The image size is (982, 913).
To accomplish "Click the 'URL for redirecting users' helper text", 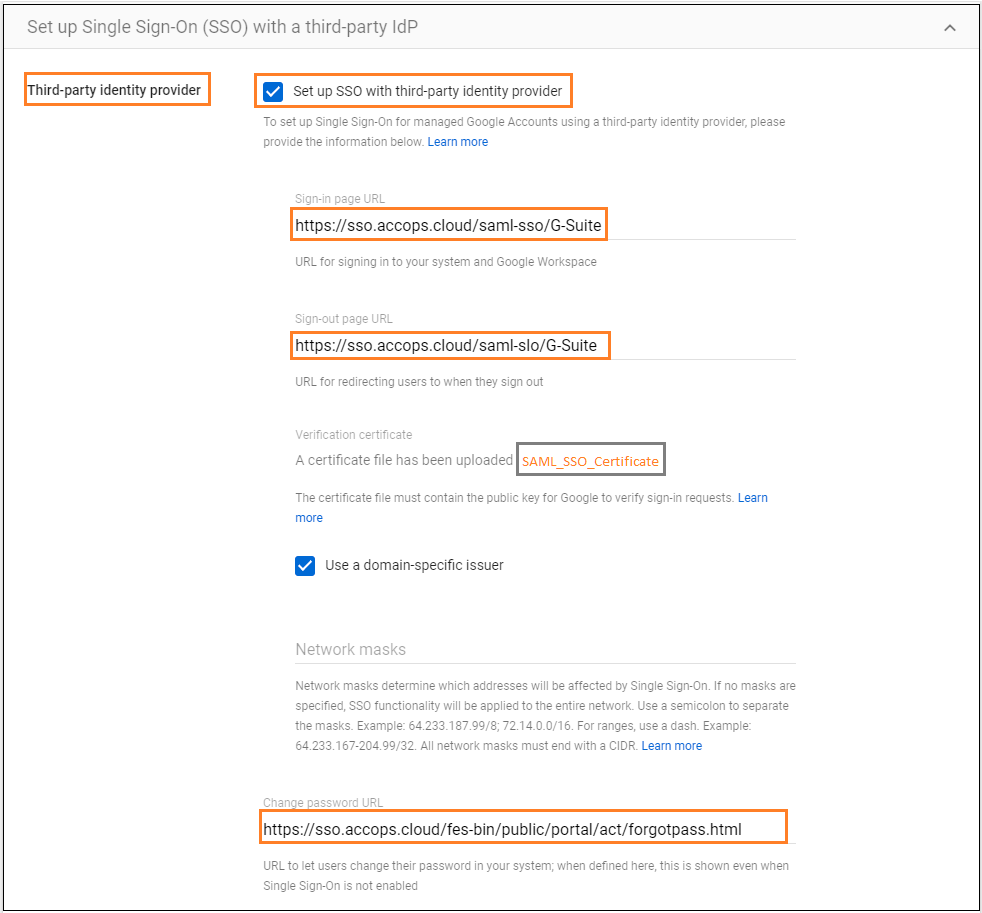I will [419, 382].
